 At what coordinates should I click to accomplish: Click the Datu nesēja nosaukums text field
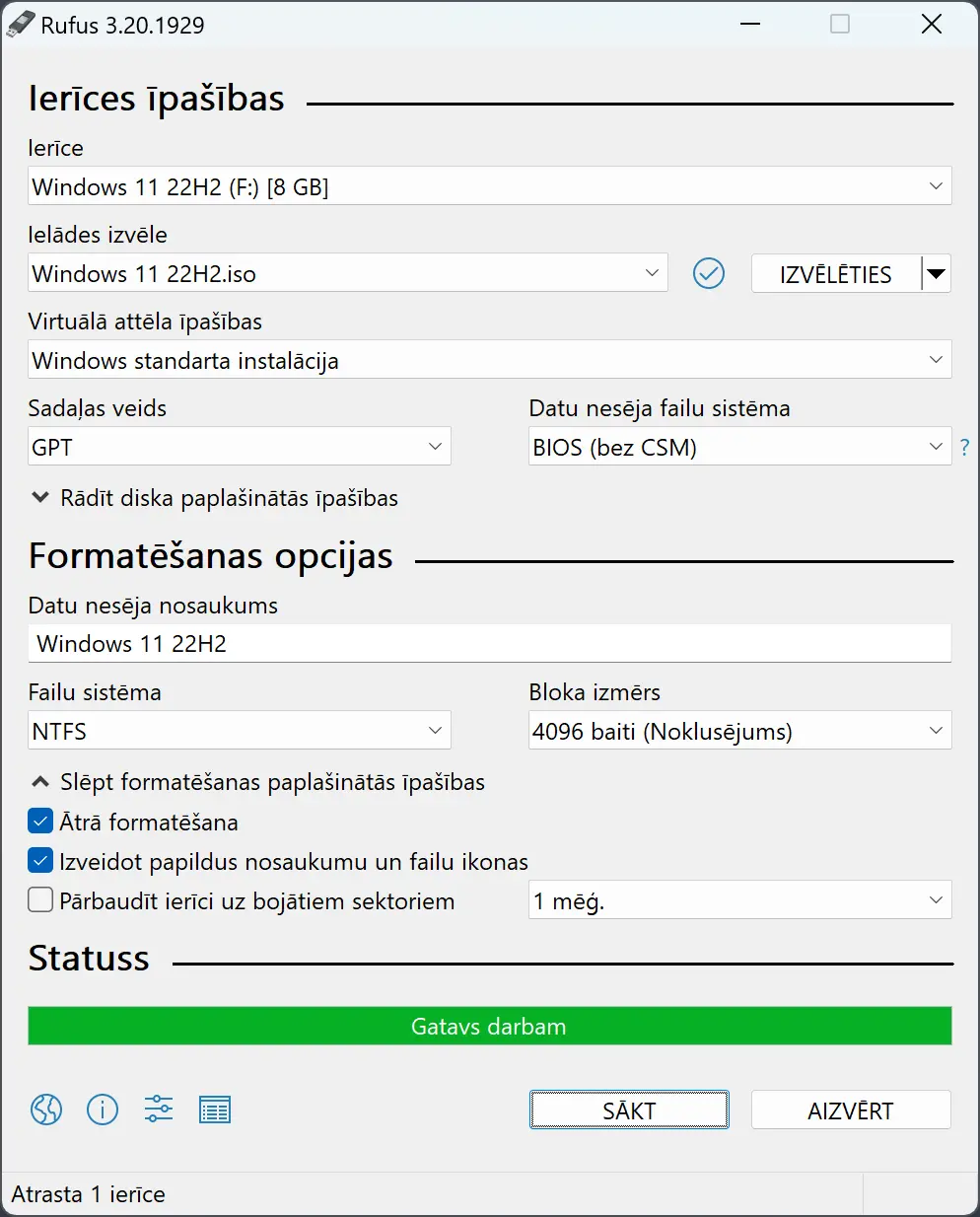coord(489,644)
